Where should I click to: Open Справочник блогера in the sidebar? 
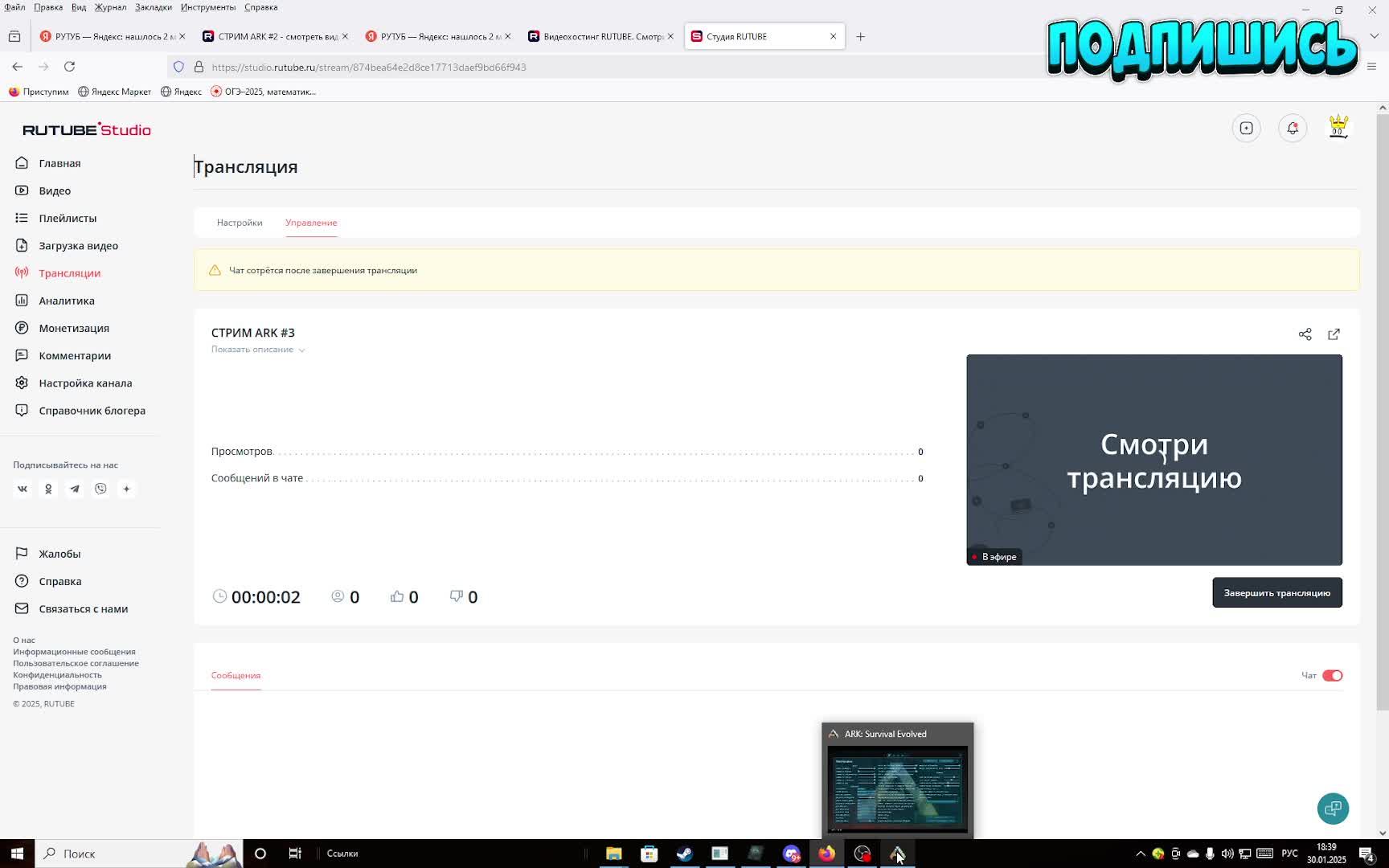(x=92, y=411)
